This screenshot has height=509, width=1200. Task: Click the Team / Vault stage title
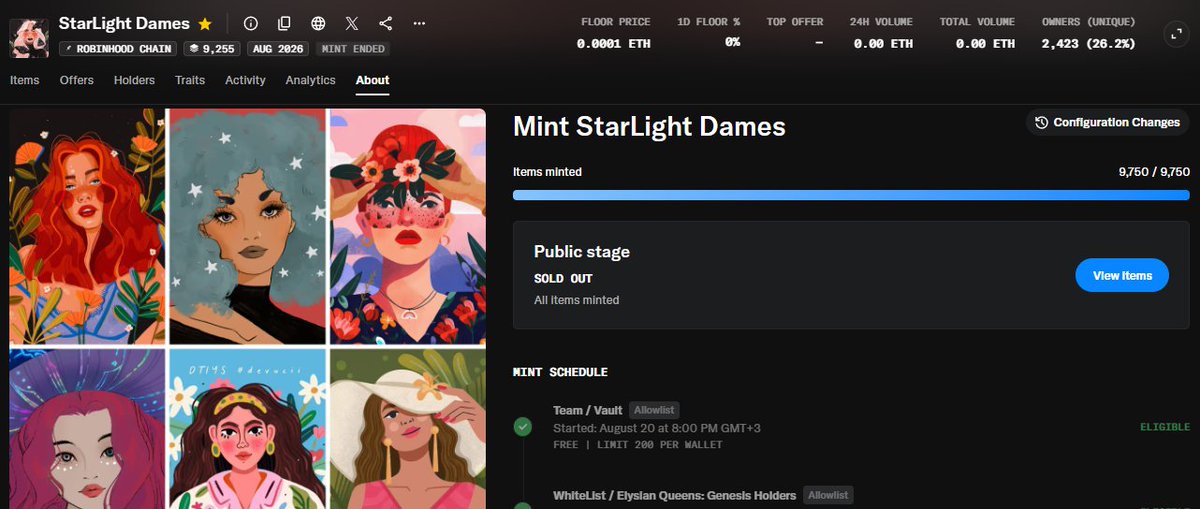(x=588, y=410)
